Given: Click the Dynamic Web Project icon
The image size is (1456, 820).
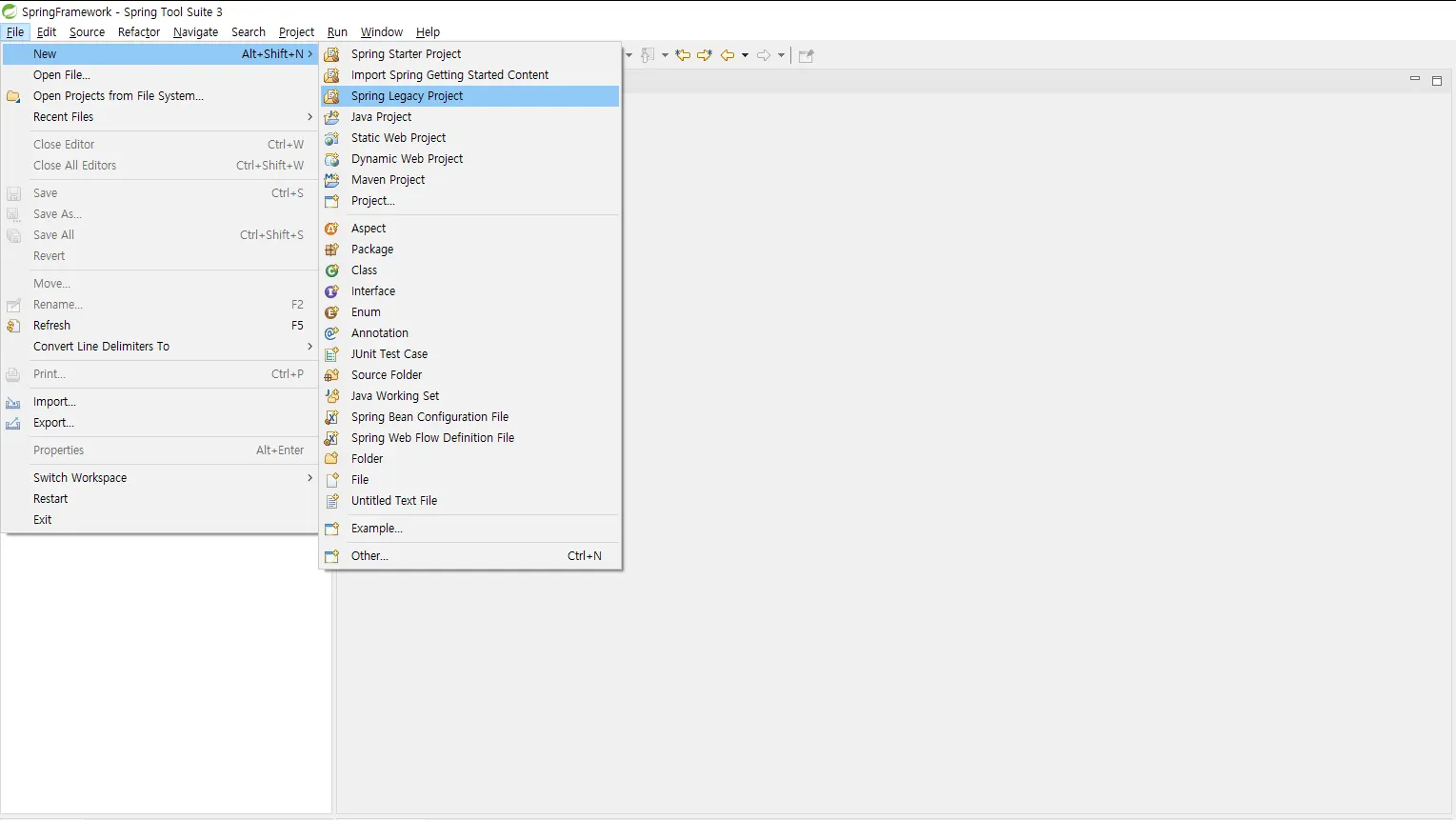Looking at the screenshot, I should tap(331, 159).
